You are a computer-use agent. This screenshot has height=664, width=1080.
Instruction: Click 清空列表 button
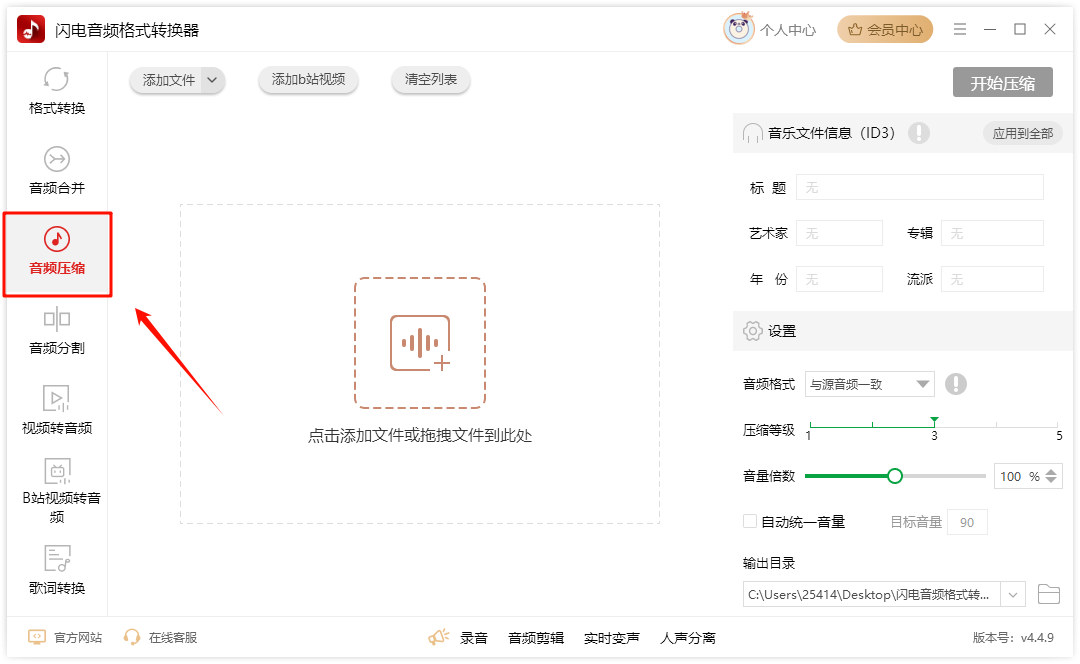tap(430, 80)
